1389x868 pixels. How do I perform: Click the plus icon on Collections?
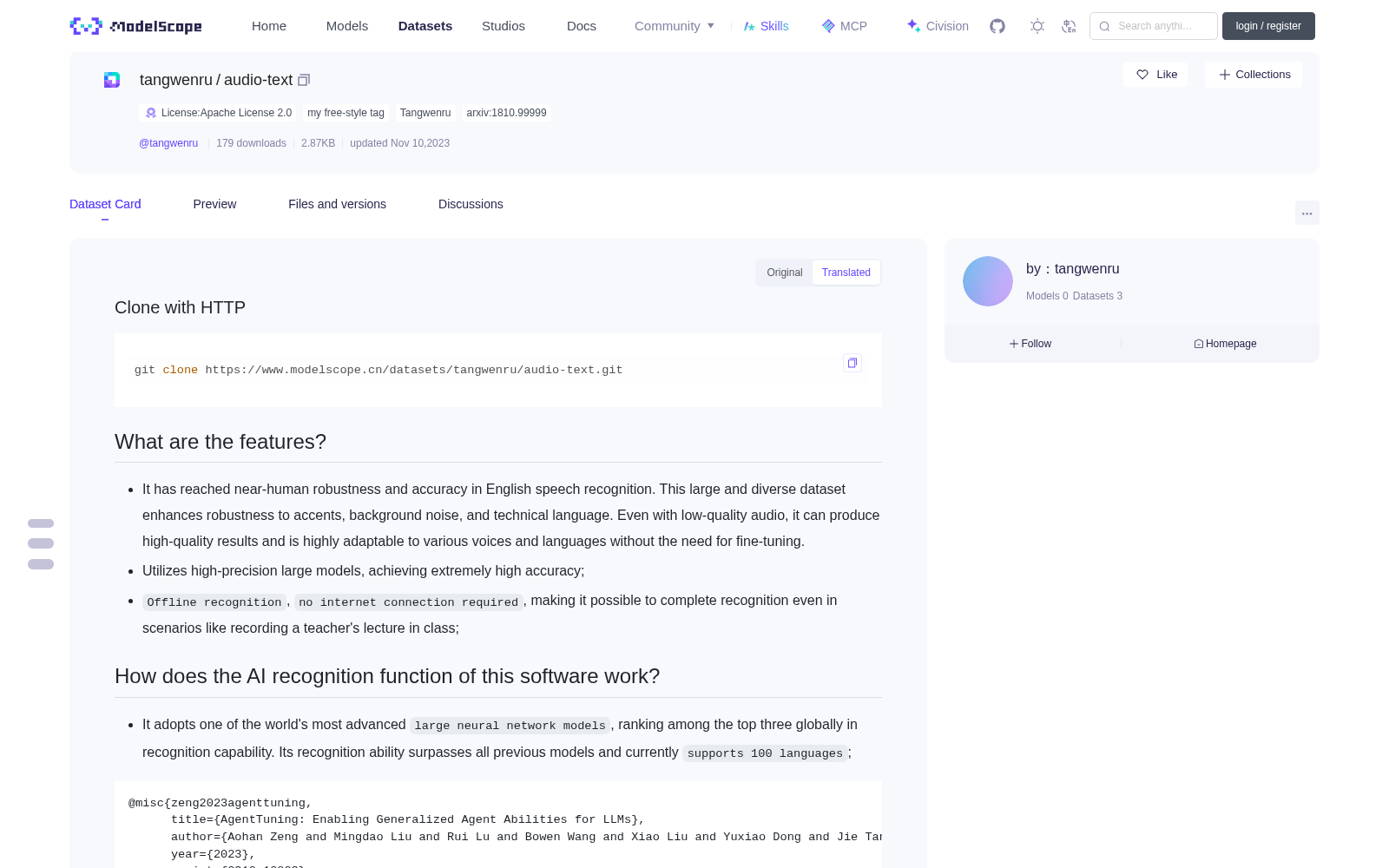pos(1225,75)
